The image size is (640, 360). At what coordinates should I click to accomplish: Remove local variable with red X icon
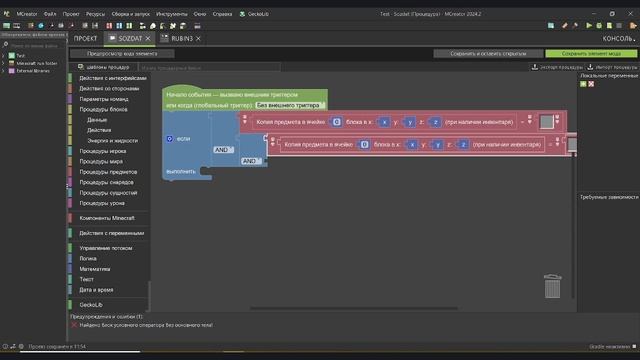(591, 84)
